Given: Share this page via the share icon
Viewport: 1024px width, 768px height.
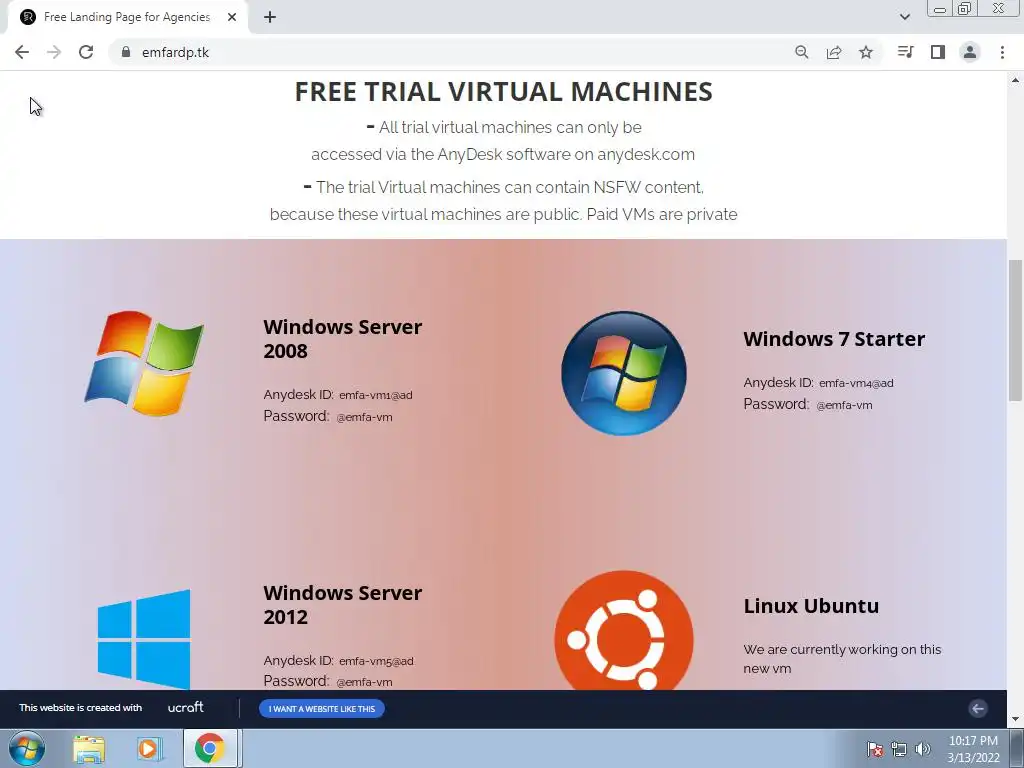Looking at the screenshot, I should click(x=834, y=52).
